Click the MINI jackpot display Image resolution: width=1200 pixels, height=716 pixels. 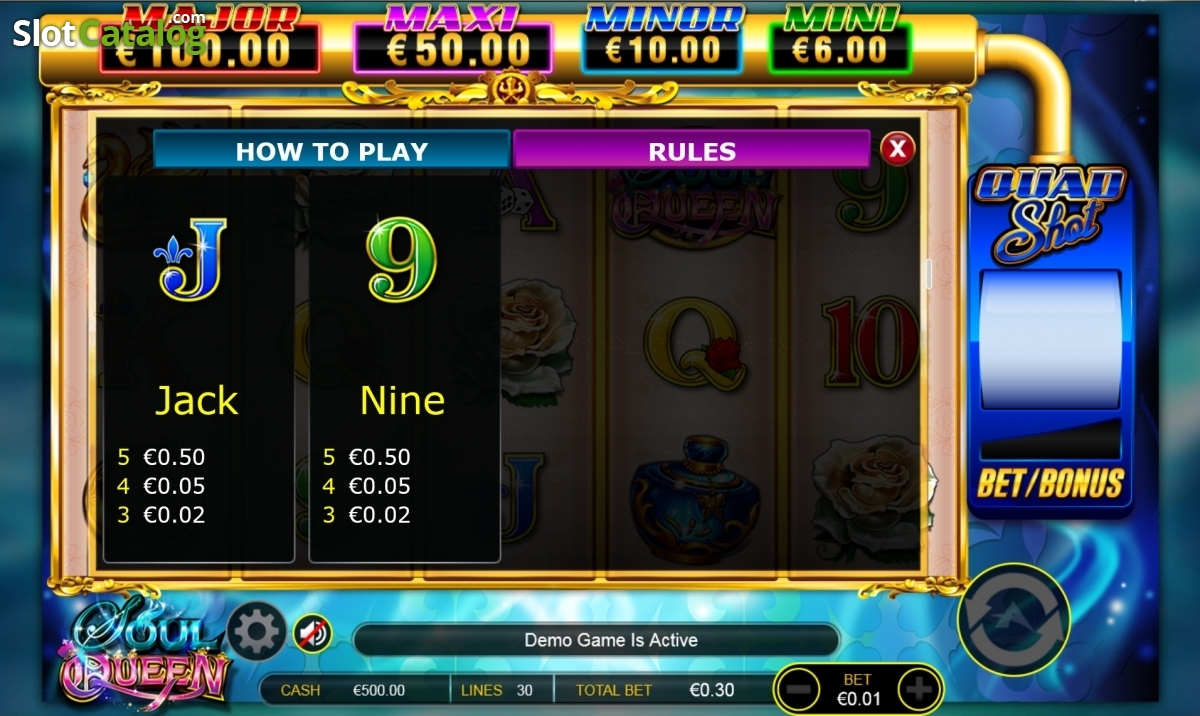point(839,39)
